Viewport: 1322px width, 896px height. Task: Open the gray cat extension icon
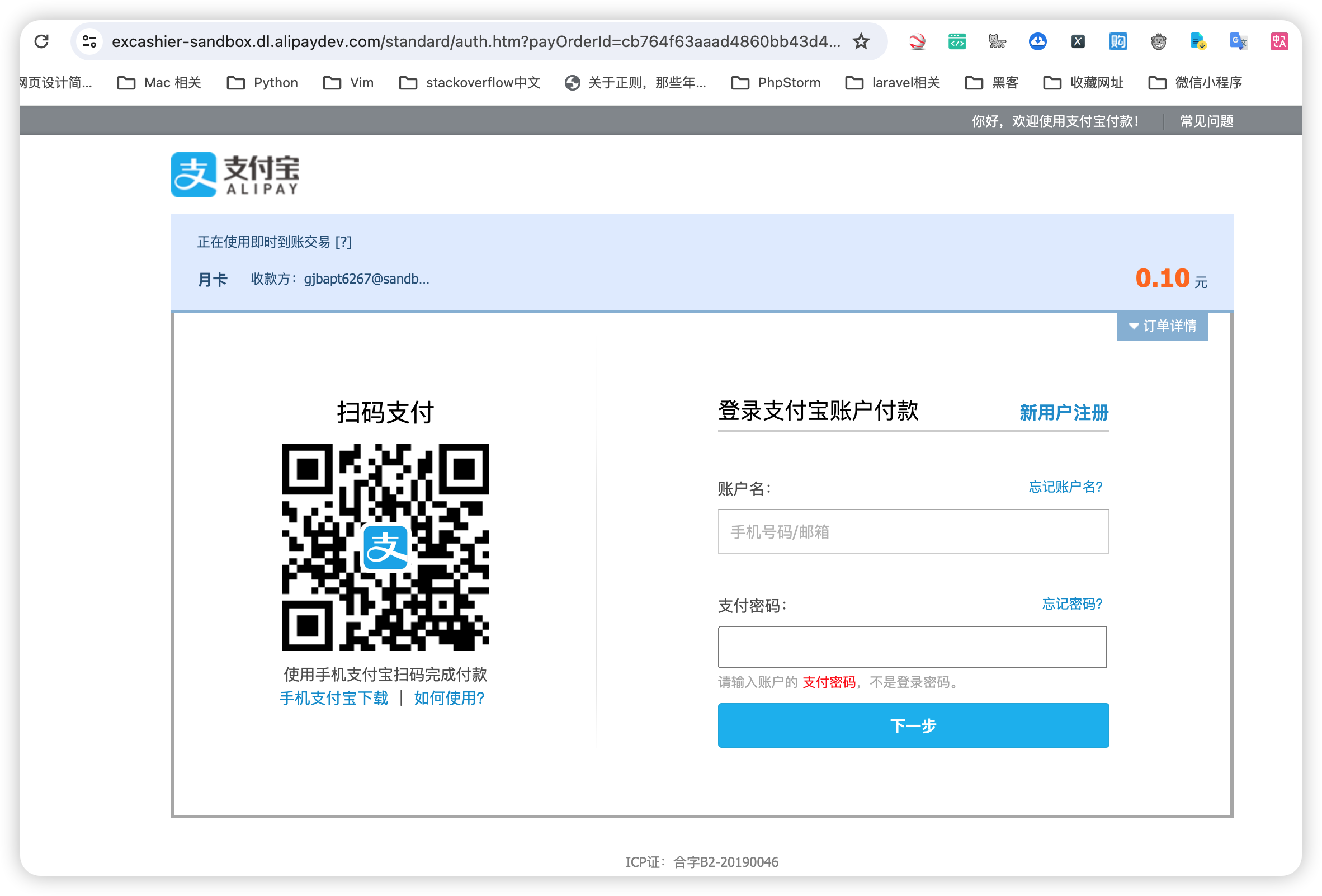point(997,41)
